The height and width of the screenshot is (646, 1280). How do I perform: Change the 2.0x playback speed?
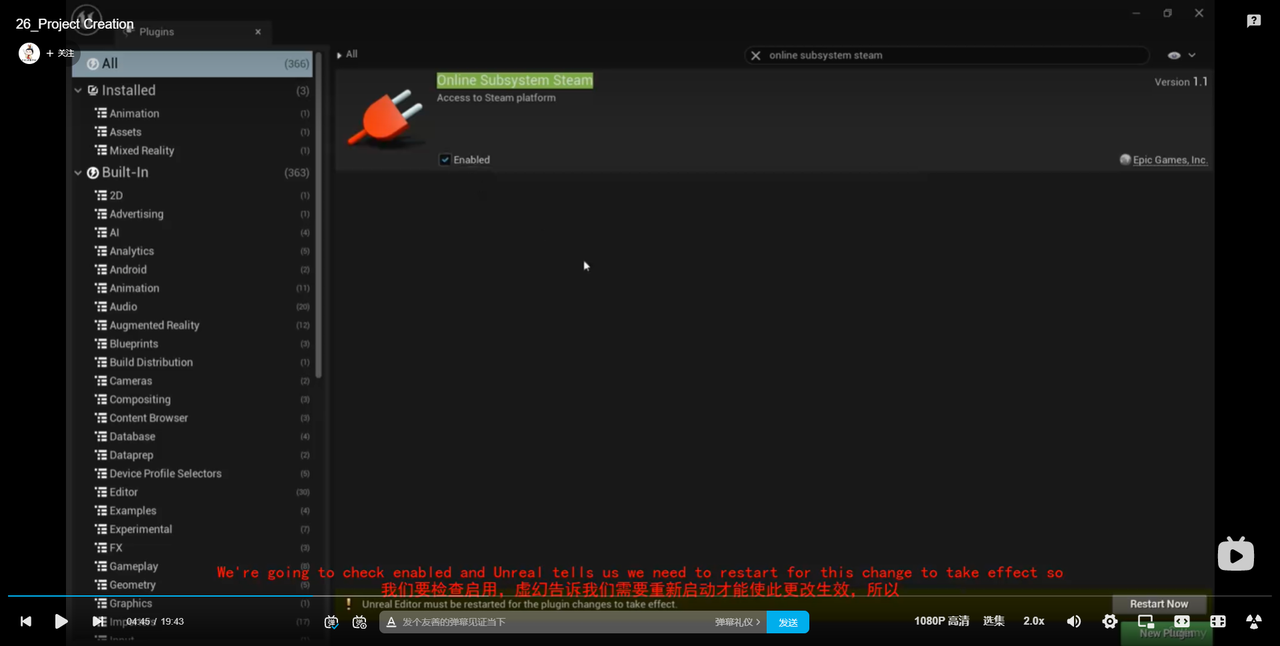(1034, 621)
